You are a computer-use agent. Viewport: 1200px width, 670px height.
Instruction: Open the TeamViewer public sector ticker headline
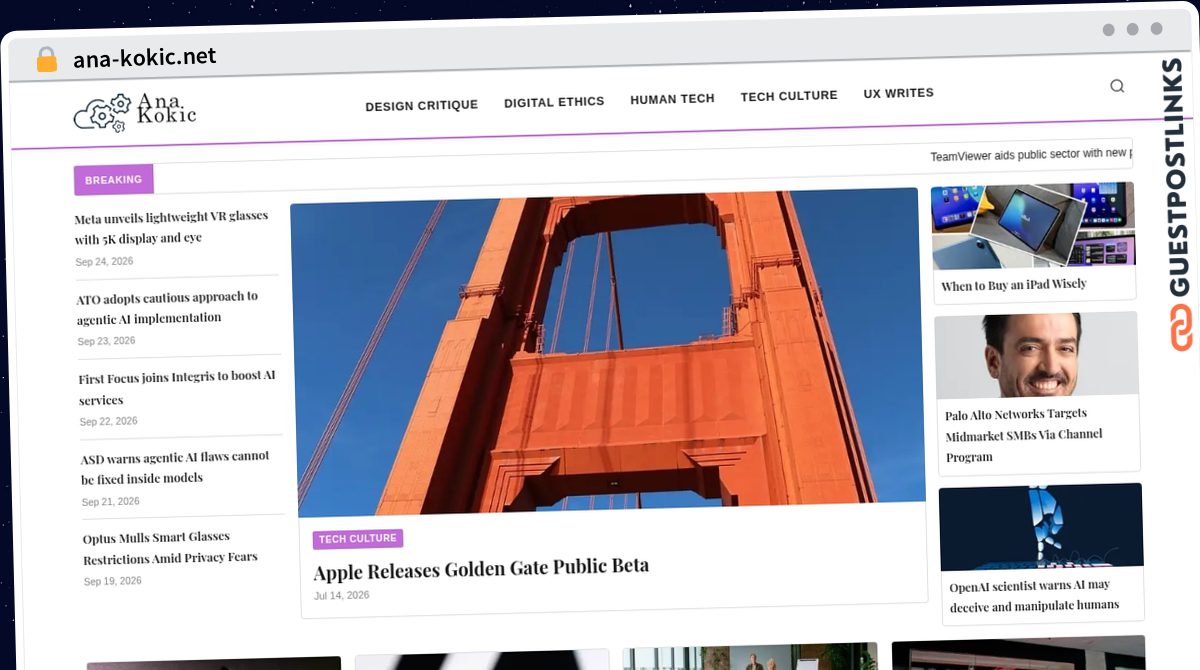tap(1031, 155)
